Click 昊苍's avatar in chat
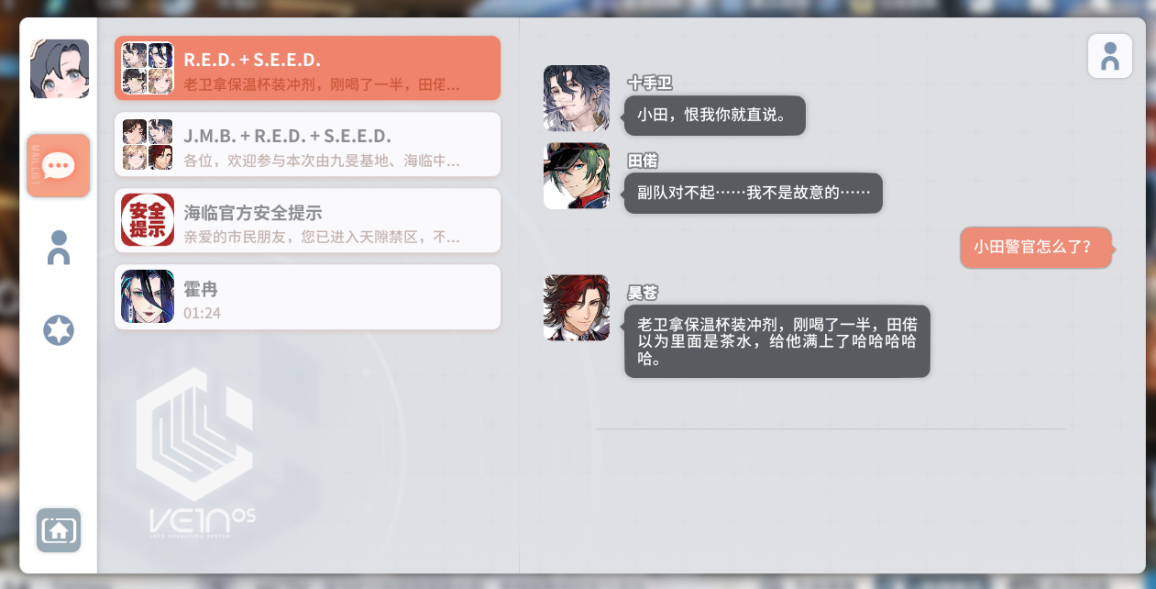This screenshot has width=1156, height=589. (577, 307)
